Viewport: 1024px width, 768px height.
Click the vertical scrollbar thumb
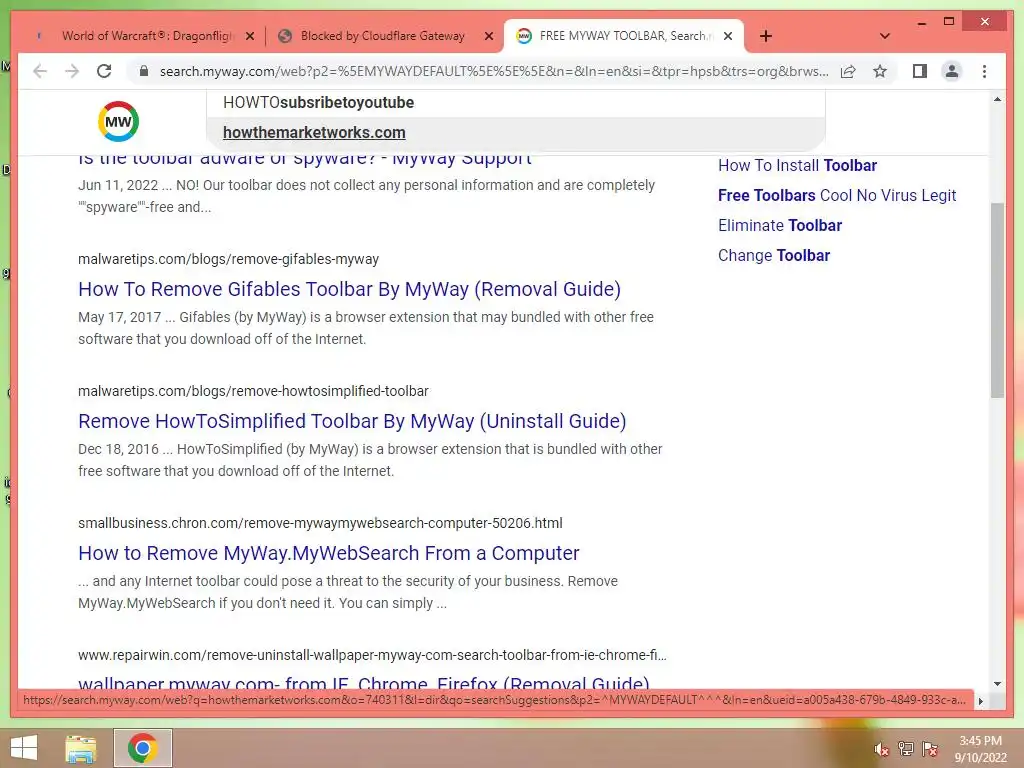click(997, 300)
